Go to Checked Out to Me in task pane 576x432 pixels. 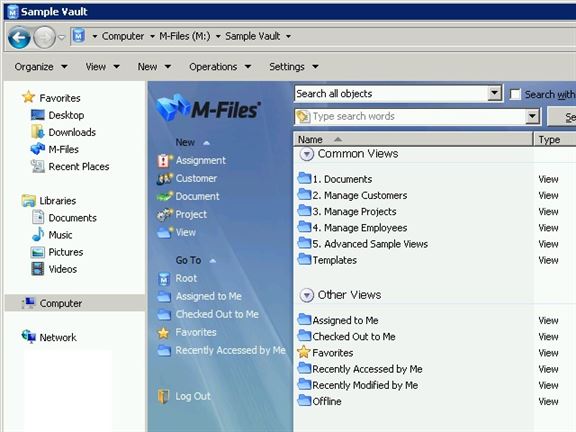click(x=208, y=314)
